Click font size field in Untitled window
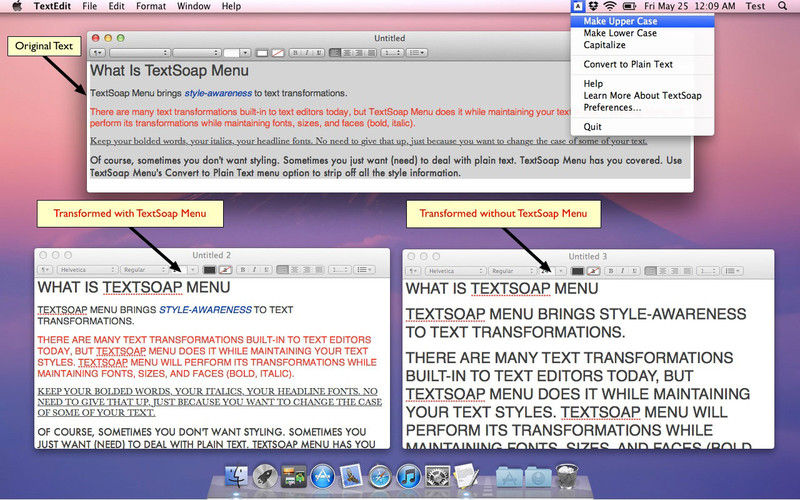This screenshot has width=800, height=500. [231, 53]
